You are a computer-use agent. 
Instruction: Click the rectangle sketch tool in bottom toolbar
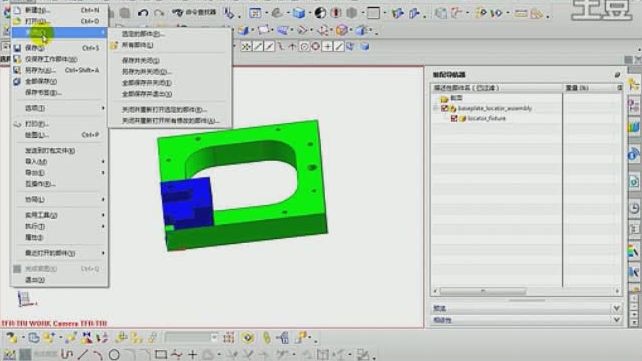tap(161, 354)
